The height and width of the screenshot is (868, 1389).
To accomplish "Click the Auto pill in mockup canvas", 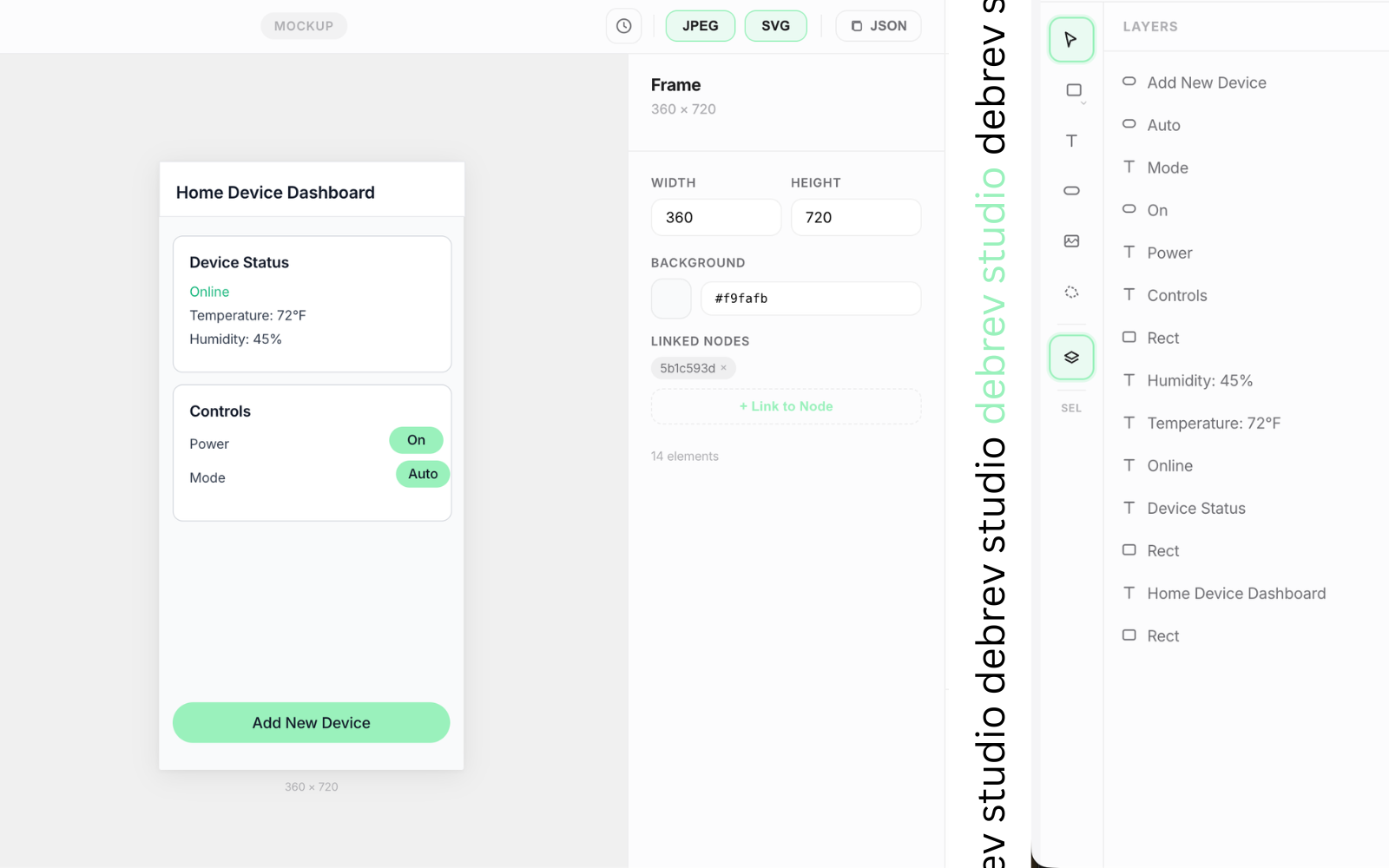I will [x=423, y=474].
